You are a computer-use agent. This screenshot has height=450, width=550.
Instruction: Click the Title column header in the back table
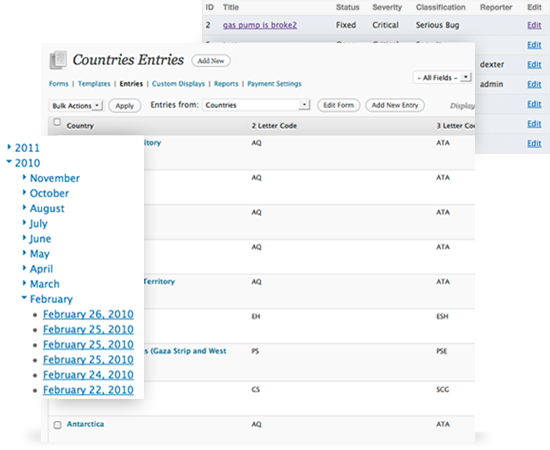[231, 7]
